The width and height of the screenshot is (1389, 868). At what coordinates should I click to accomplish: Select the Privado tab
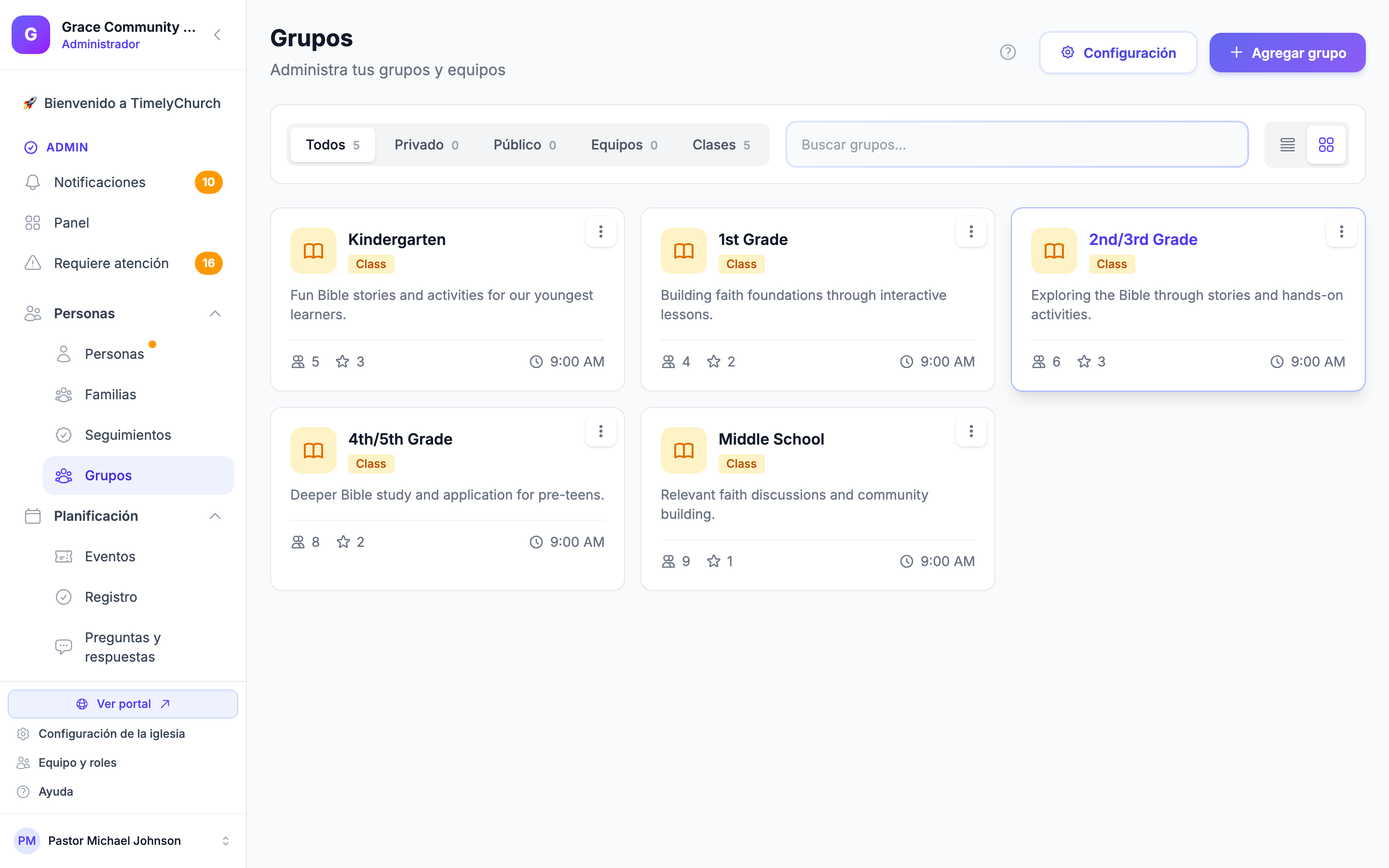coord(426,145)
